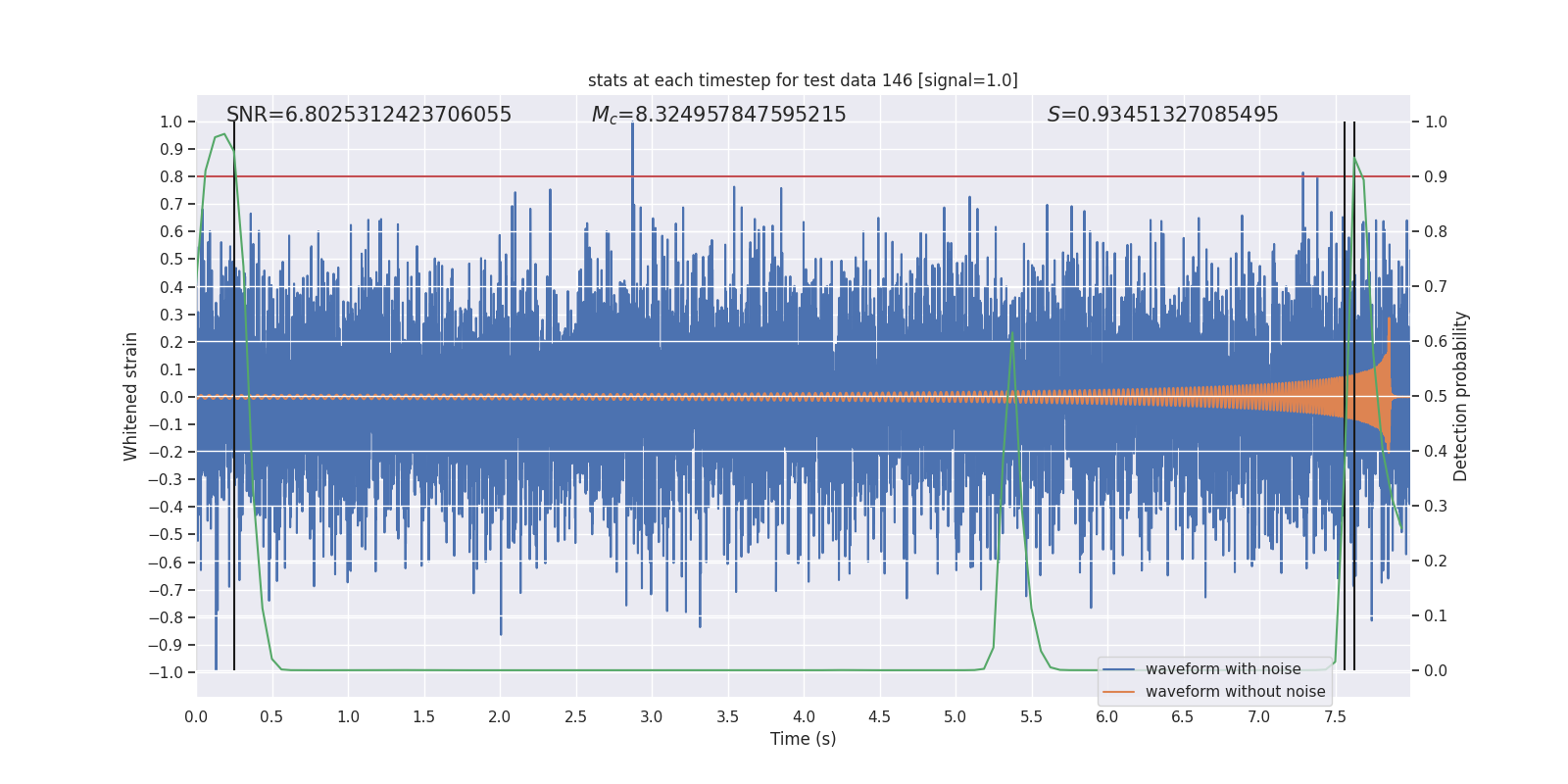Screen dimensions: 1568x784
Task: Select the −0.3 tick on the strain axis
Action: coord(166,479)
